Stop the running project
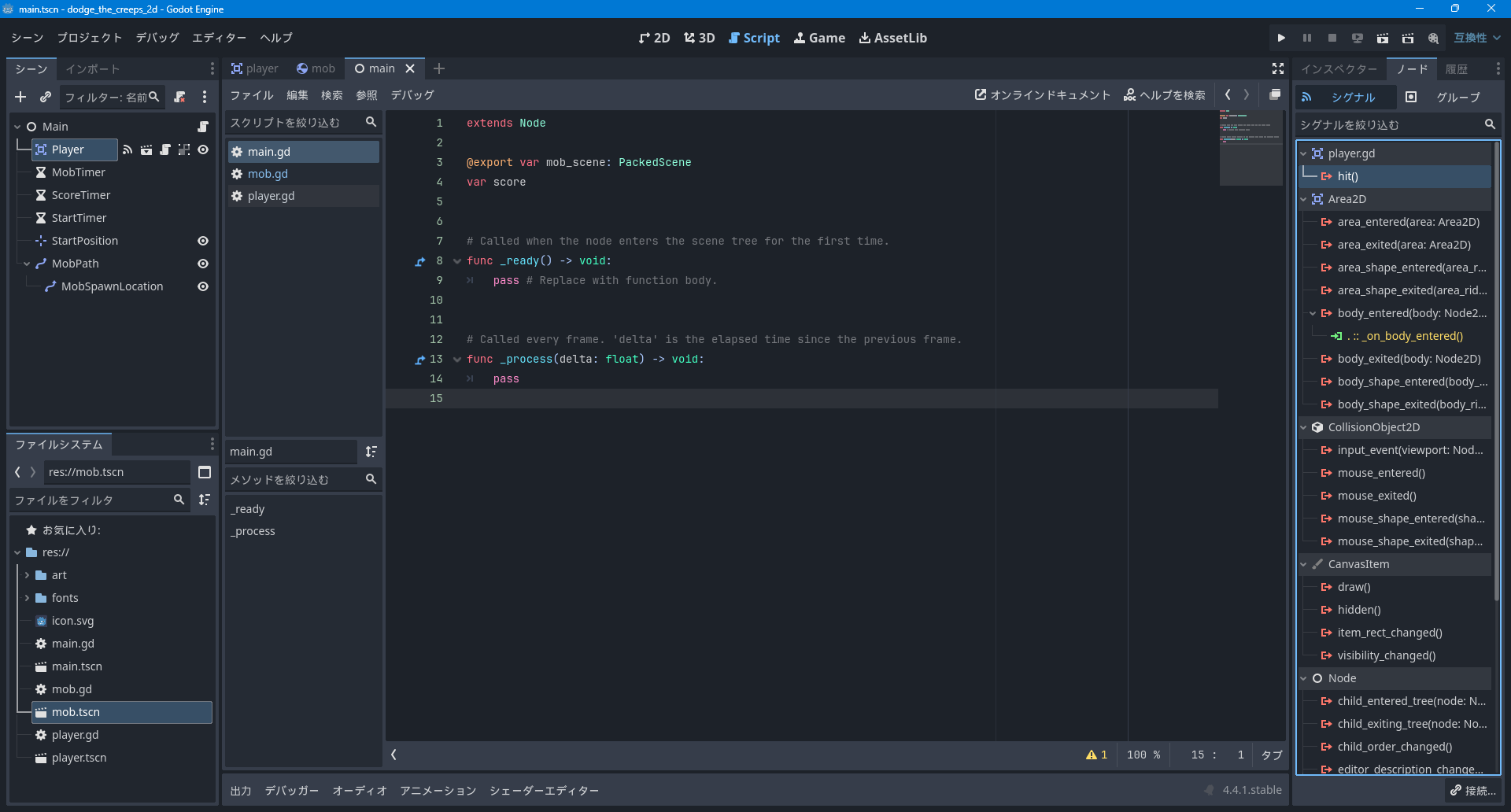The height and width of the screenshot is (812, 1511). (1332, 38)
